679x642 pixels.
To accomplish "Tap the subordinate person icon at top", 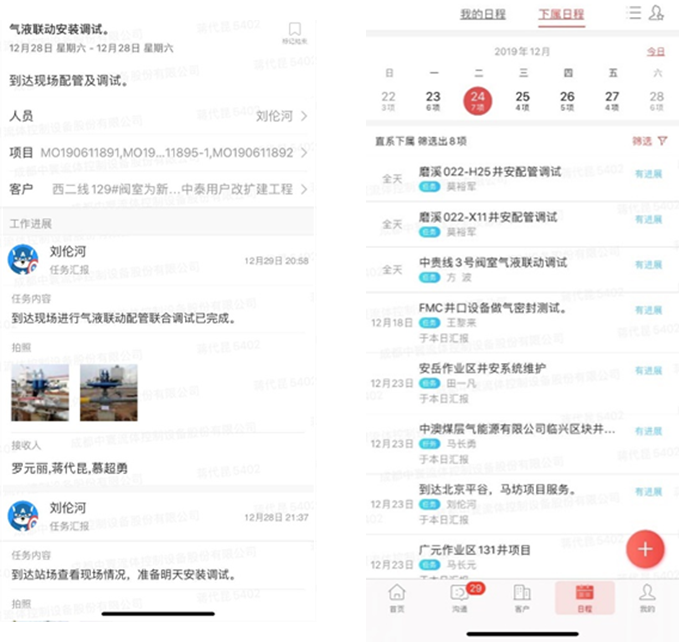I will [656, 13].
